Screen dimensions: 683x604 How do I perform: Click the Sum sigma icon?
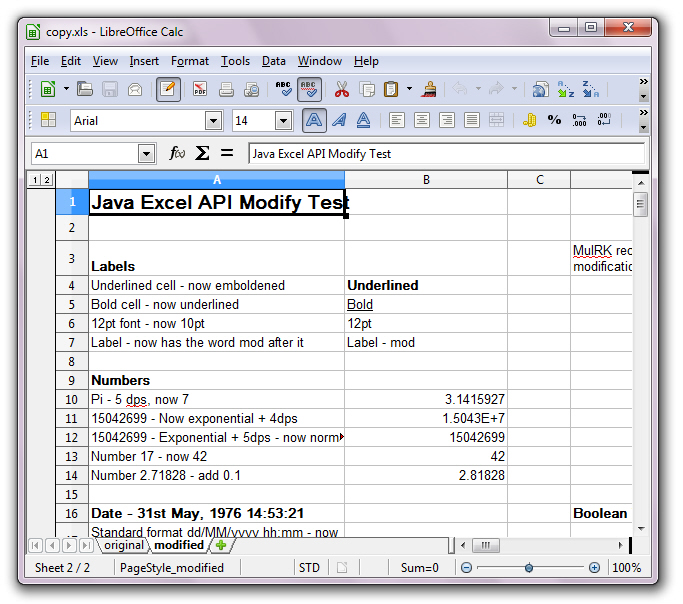point(202,153)
